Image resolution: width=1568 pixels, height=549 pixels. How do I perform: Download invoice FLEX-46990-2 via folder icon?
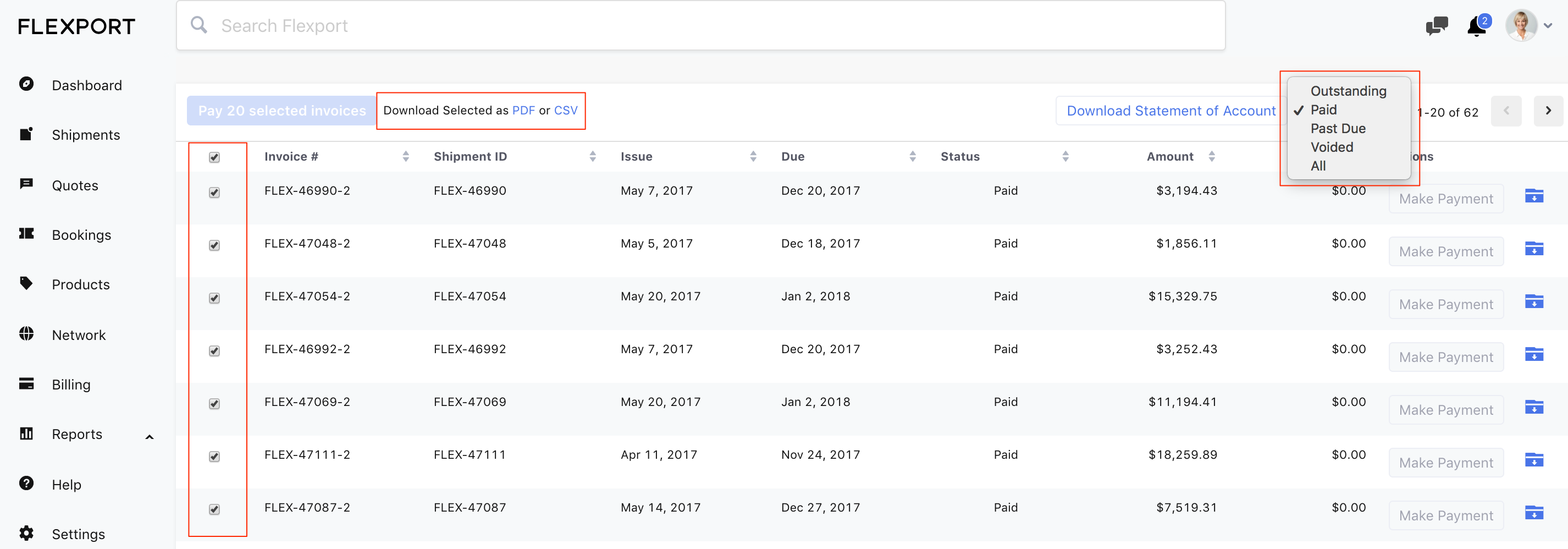click(1534, 196)
